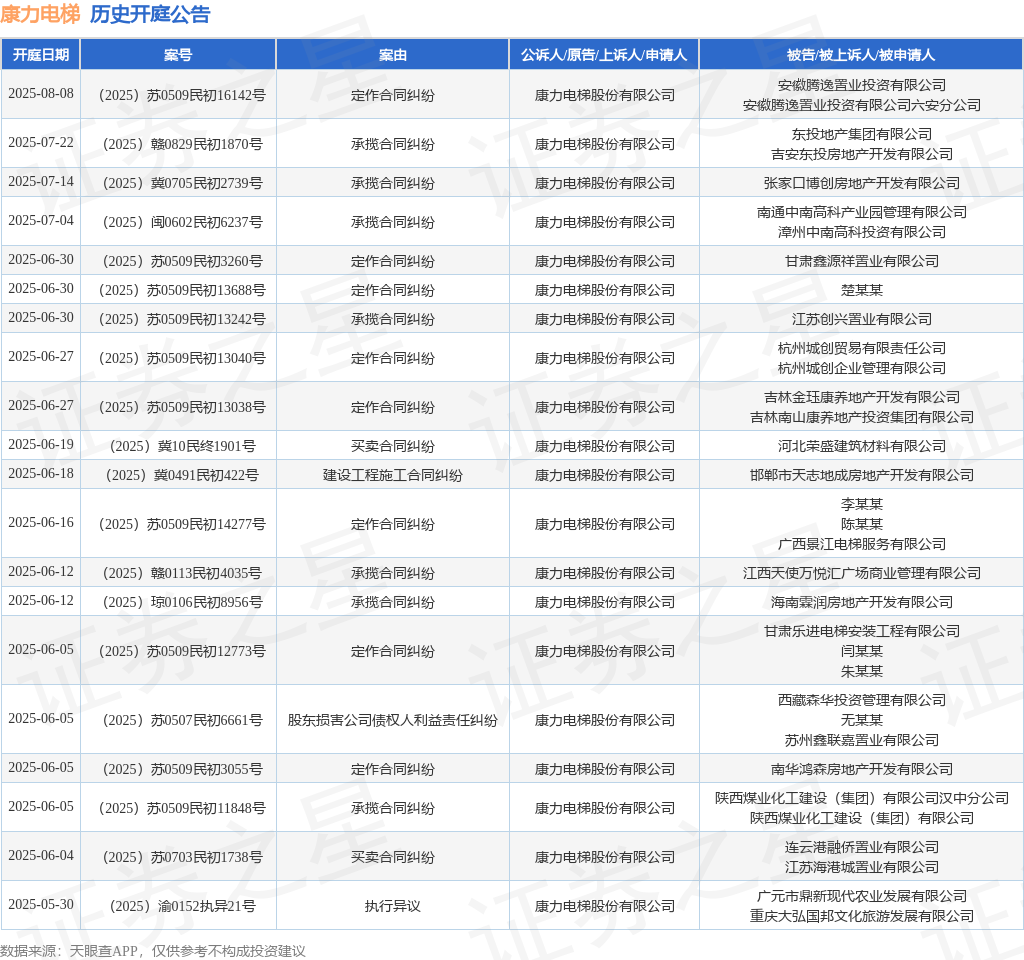The width and height of the screenshot is (1024, 960).
Task: Select case number 苏0509民初3055号
Action: [182, 769]
